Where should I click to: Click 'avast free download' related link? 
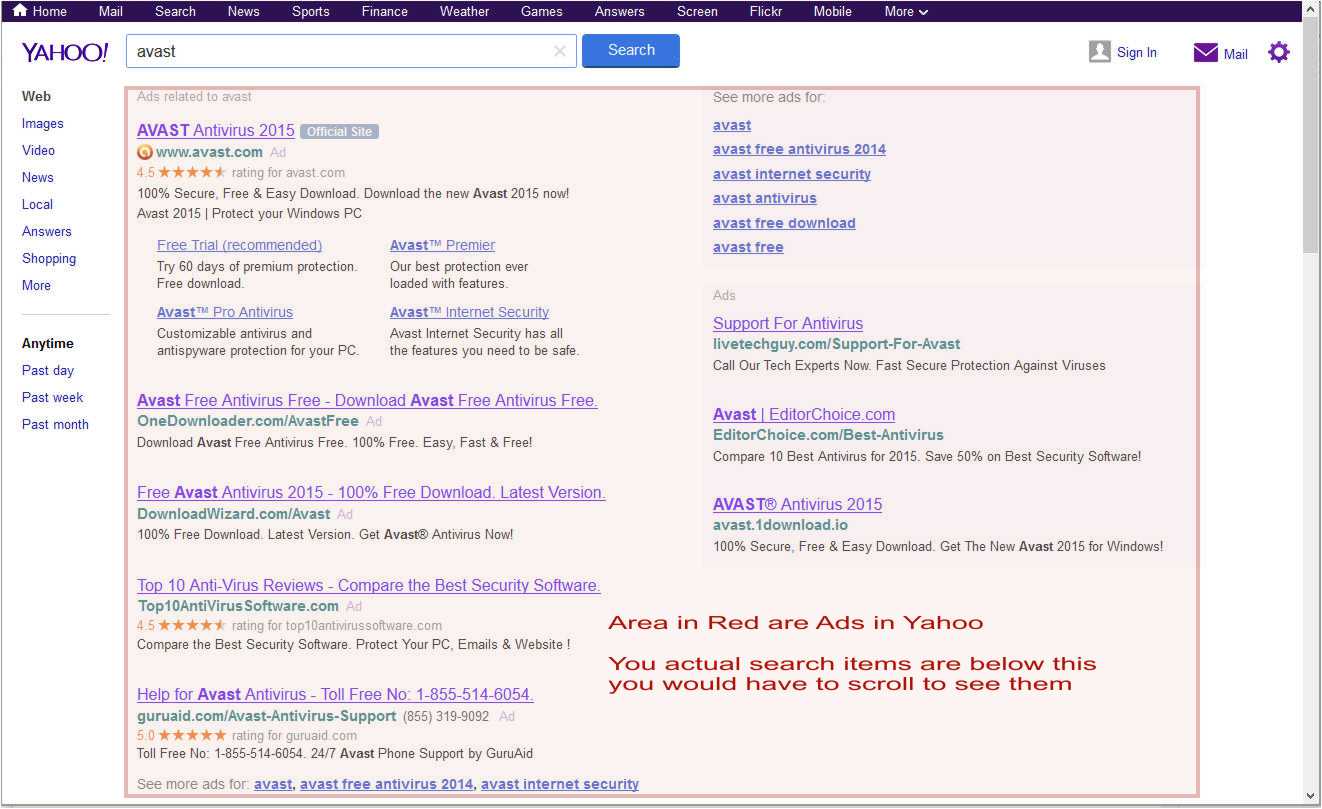pyautogui.click(x=784, y=223)
